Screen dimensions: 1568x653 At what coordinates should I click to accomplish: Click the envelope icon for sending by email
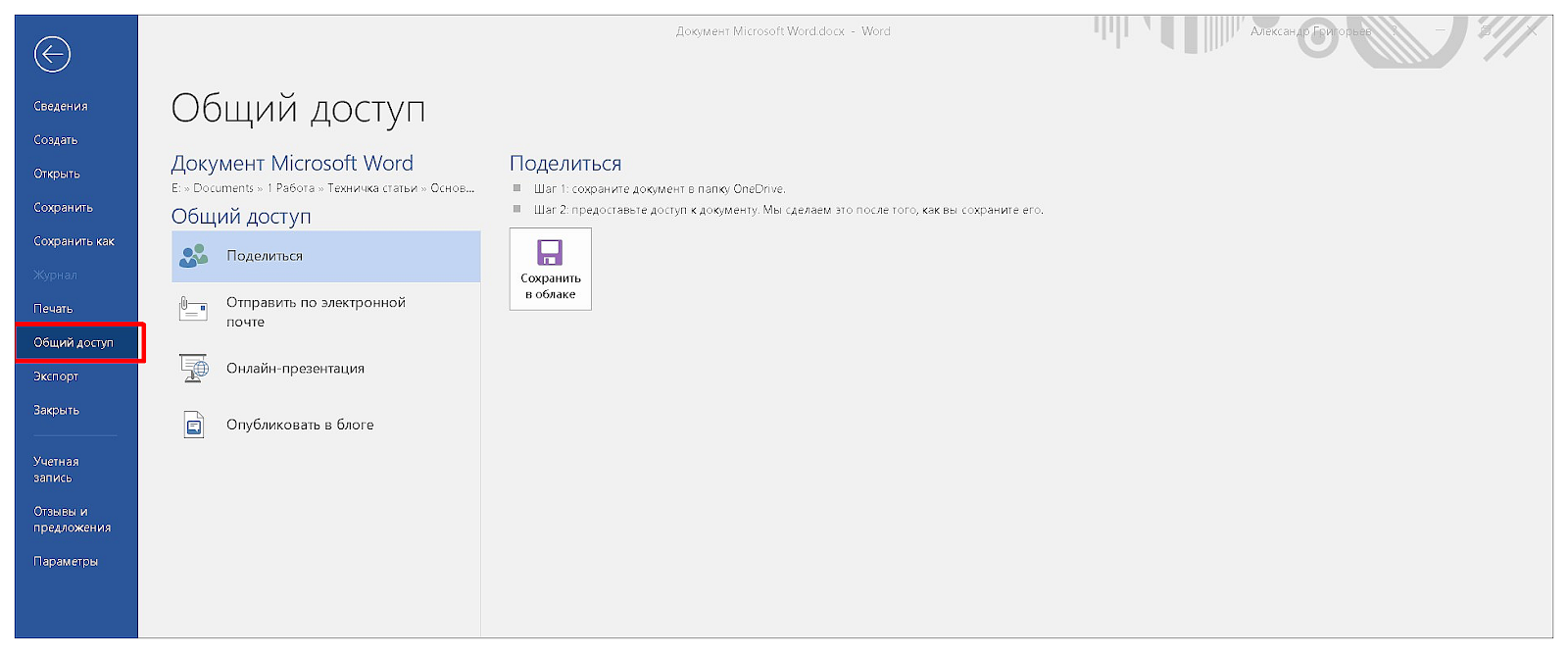tap(194, 311)
